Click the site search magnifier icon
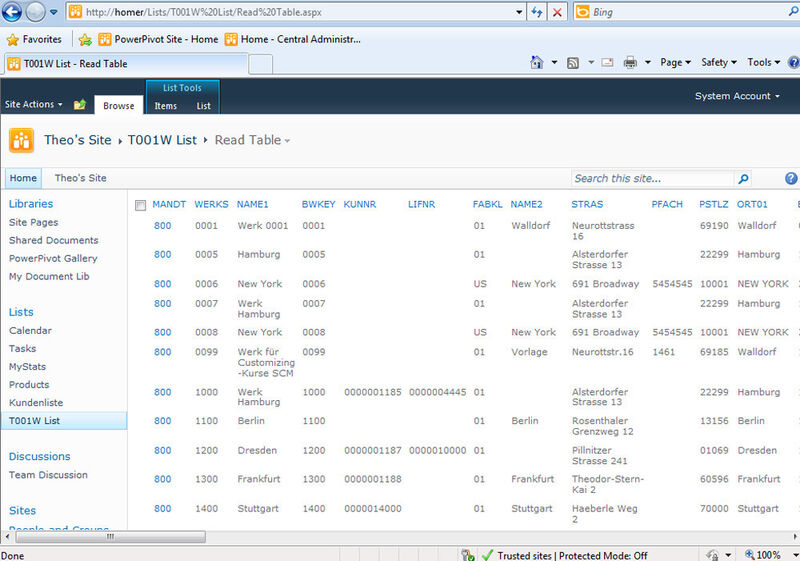Screen dimensions: 800x561 pos(743,179)
